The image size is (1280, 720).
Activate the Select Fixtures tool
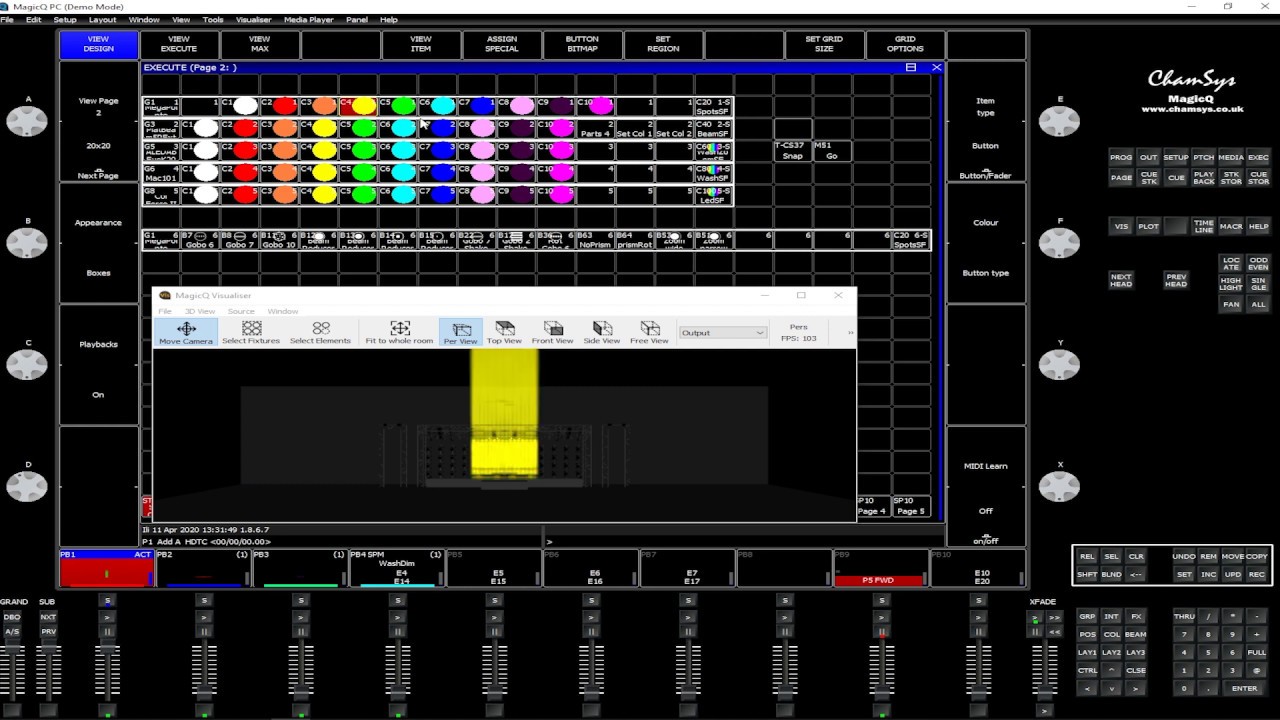click(x=251, y=333)
